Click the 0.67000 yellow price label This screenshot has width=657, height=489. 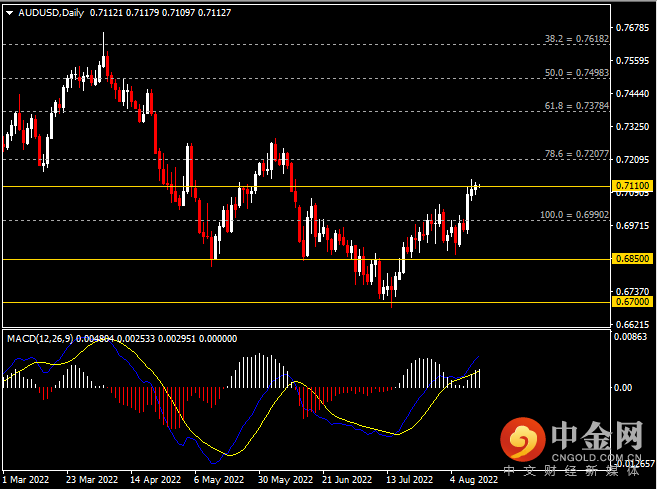(633, 302)
